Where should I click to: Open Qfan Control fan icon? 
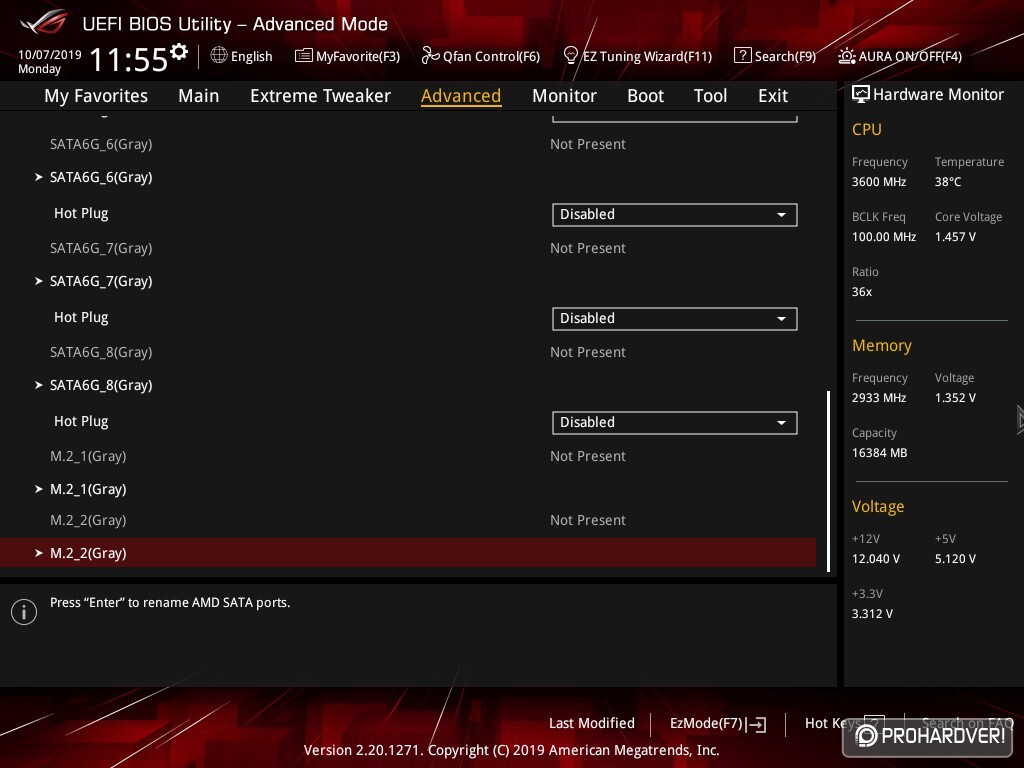point(430,56)
